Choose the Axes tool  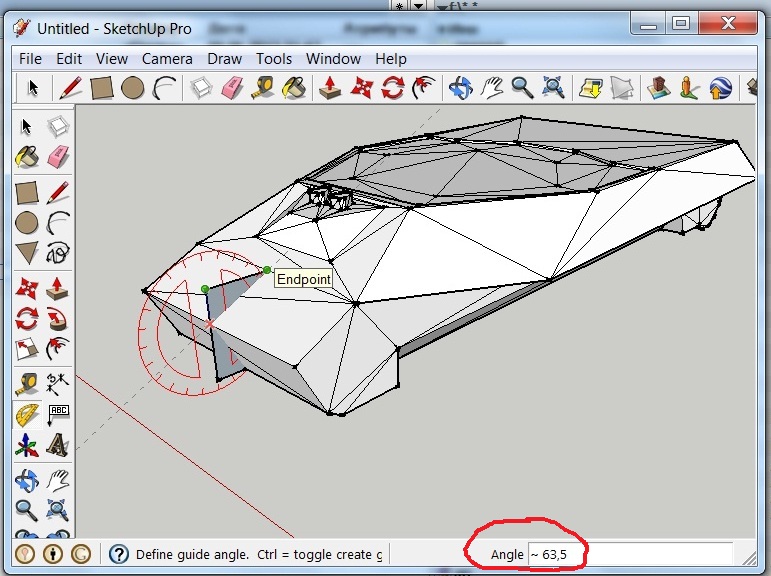[x=26, y=446]
